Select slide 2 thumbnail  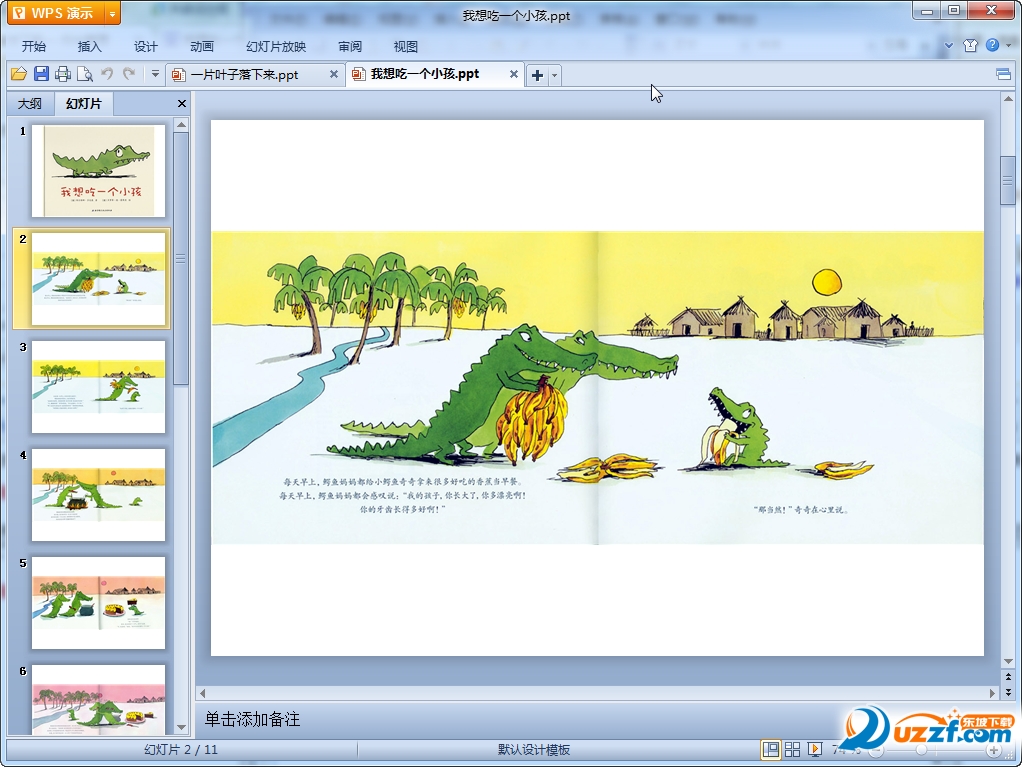coord(98,279)
